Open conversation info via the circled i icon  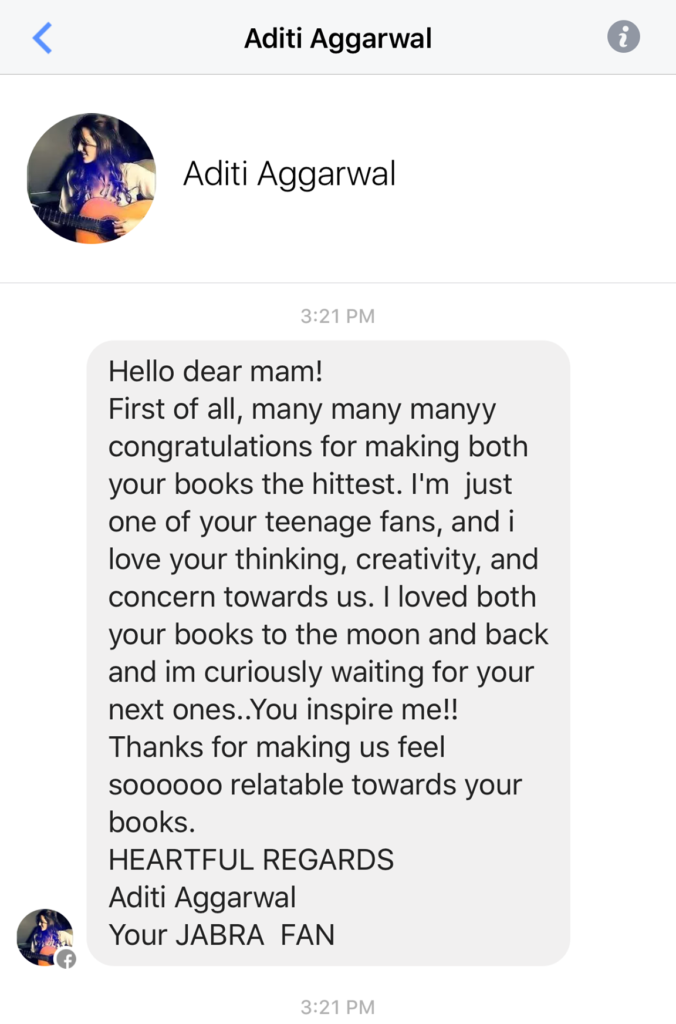point(623,36)
